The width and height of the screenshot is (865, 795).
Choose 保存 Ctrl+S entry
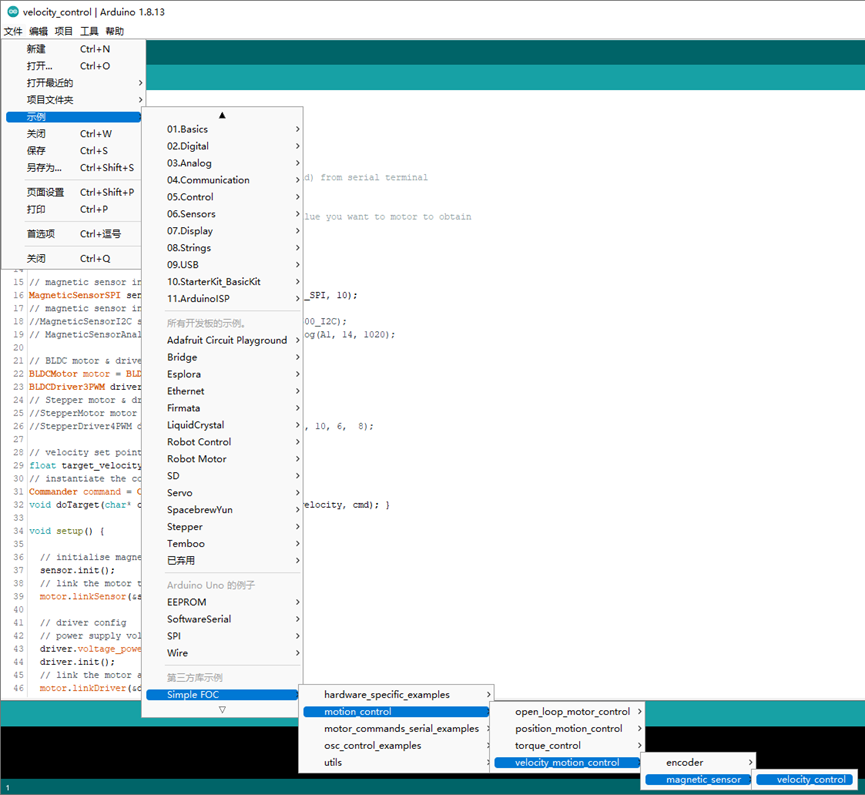coord(73,151)
